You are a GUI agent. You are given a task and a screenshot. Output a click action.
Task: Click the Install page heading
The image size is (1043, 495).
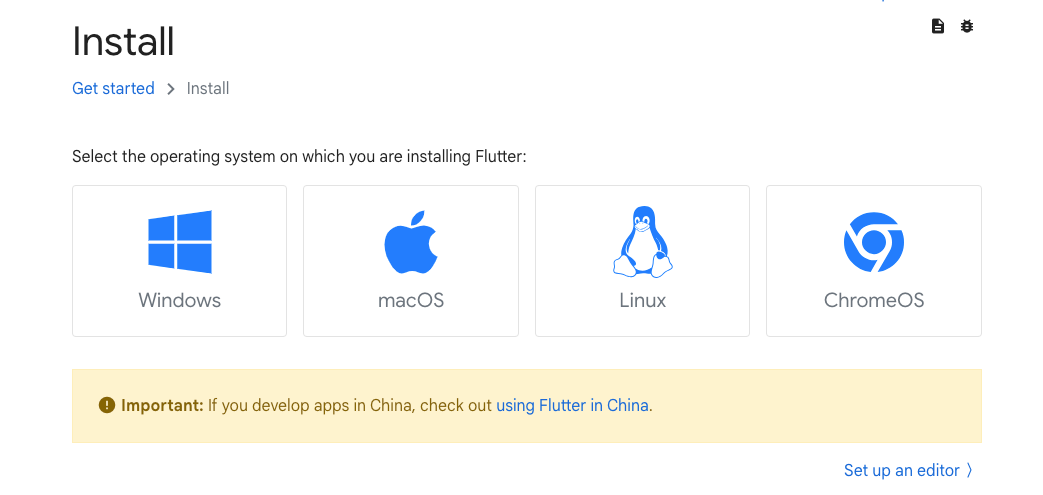123,41
